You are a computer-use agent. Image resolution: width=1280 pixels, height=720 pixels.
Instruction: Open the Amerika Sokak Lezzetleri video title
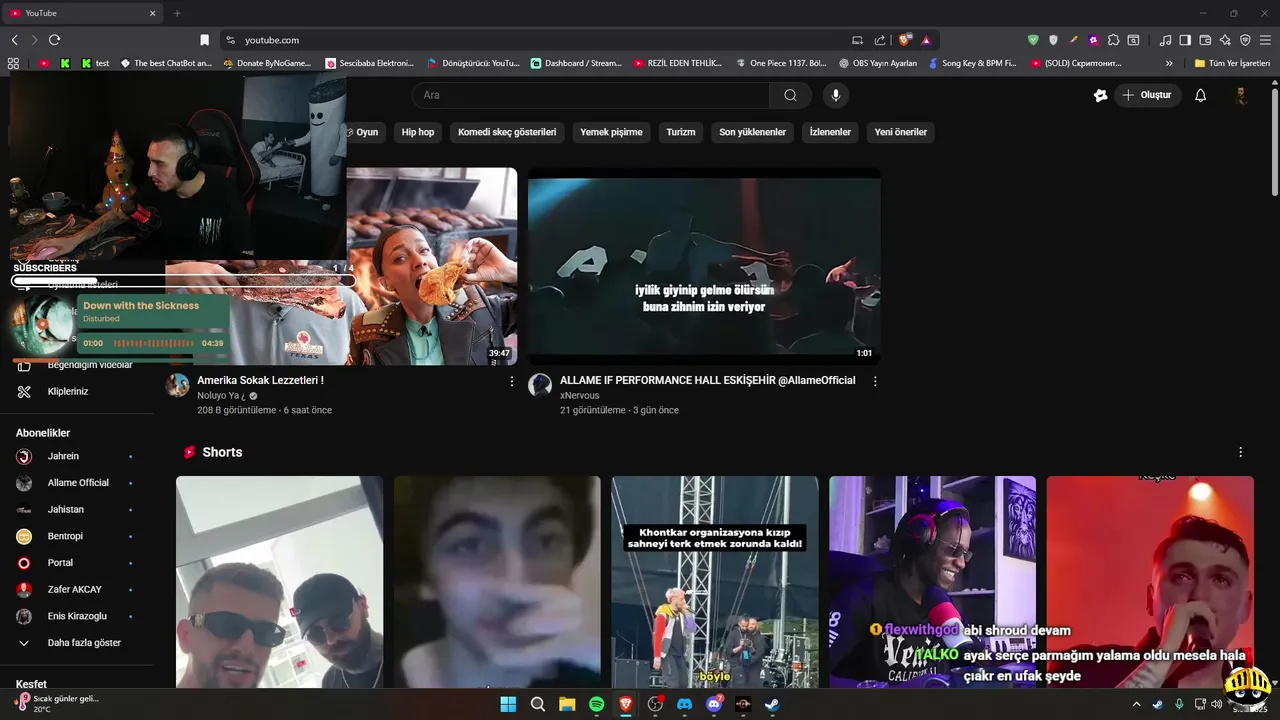coord(260,381)
